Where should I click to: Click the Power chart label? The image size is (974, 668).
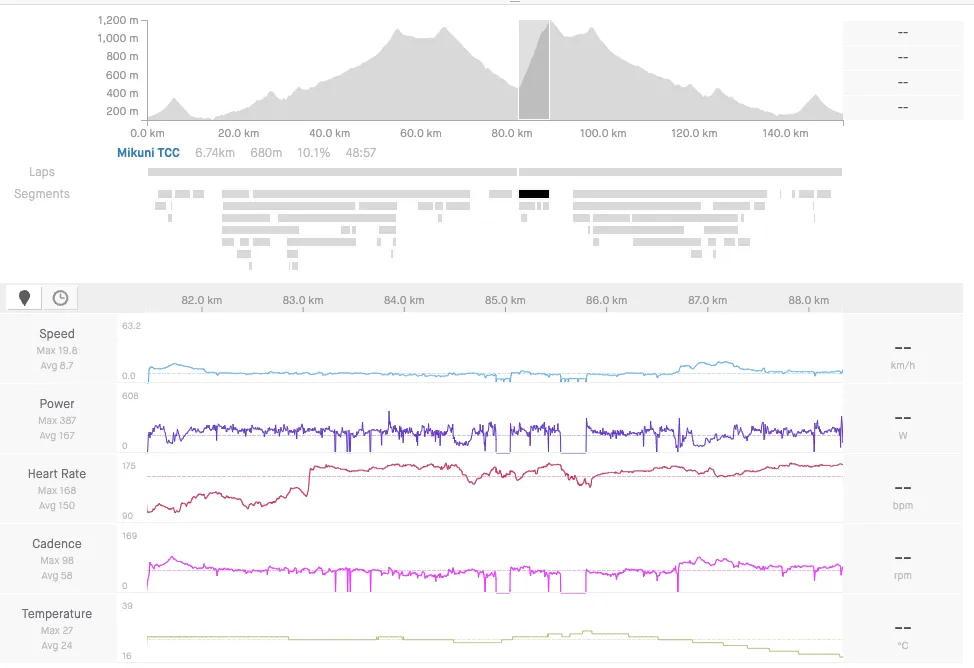tap(57, 404)
